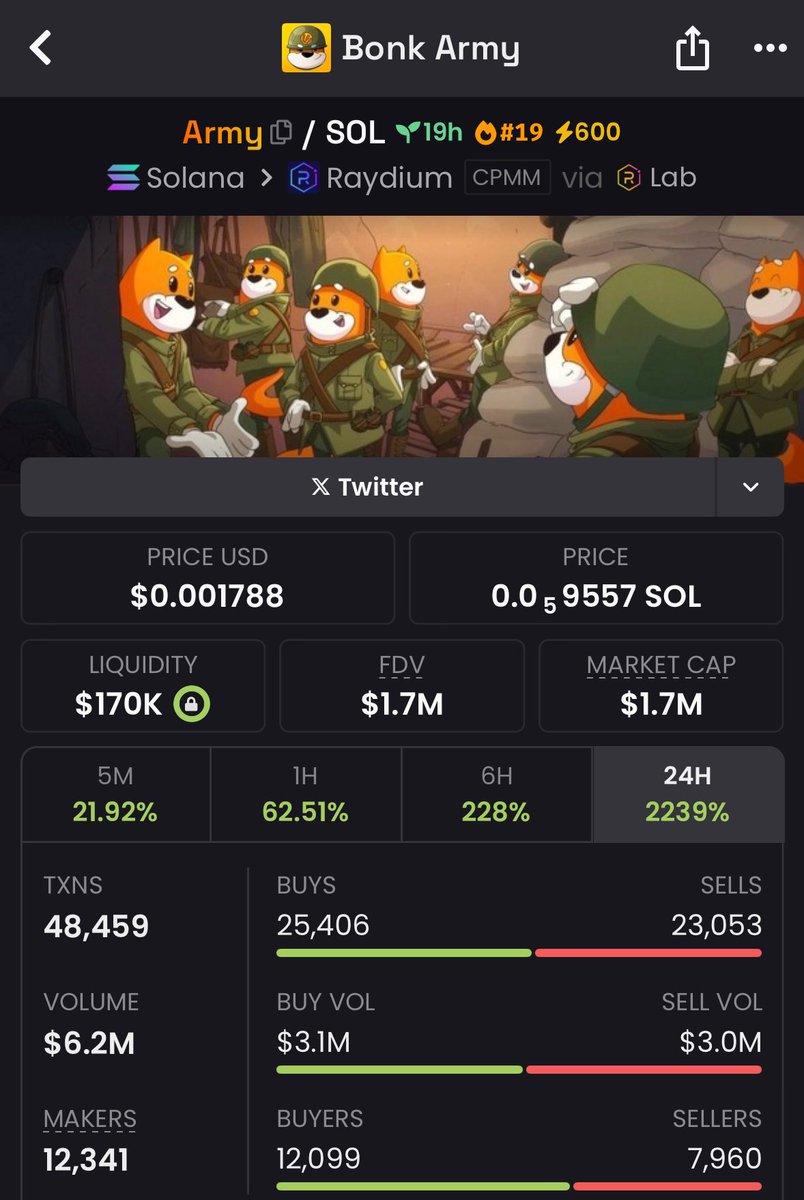Tap the Solana chain logo
Viewport: 804px width, 1200px height.
click(x=124, y=178)
